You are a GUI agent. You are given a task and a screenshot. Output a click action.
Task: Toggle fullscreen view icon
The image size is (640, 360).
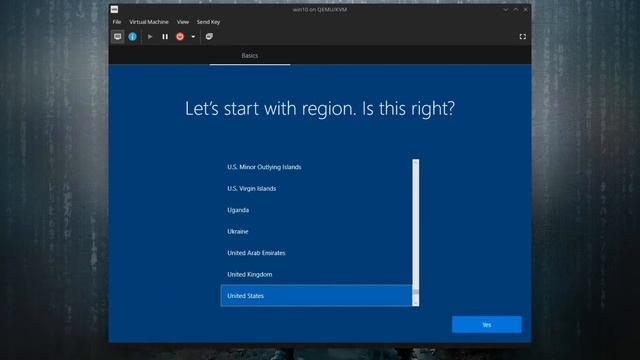tap(522, 37)
